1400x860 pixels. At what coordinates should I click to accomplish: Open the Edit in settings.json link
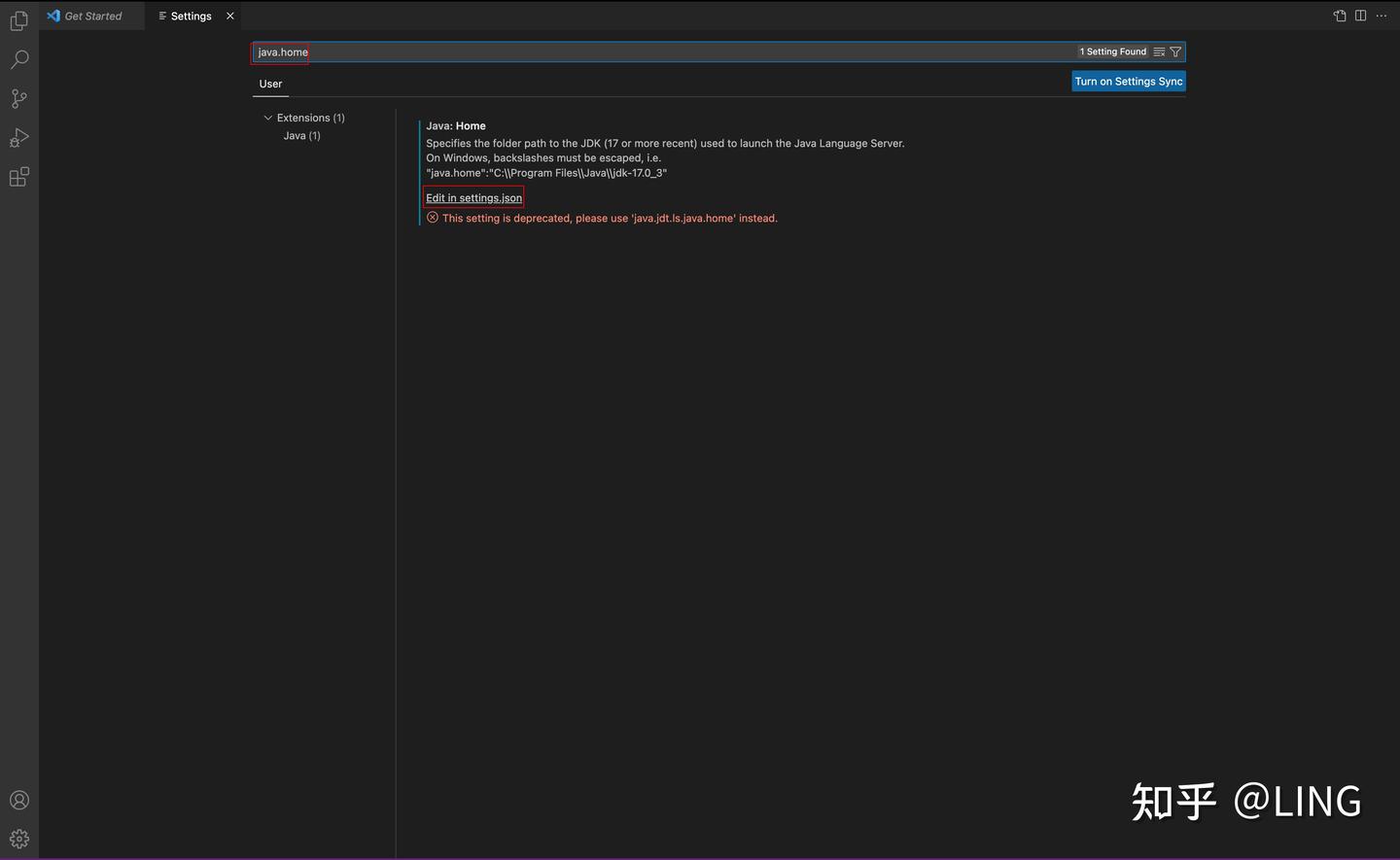tap(473, 198)
